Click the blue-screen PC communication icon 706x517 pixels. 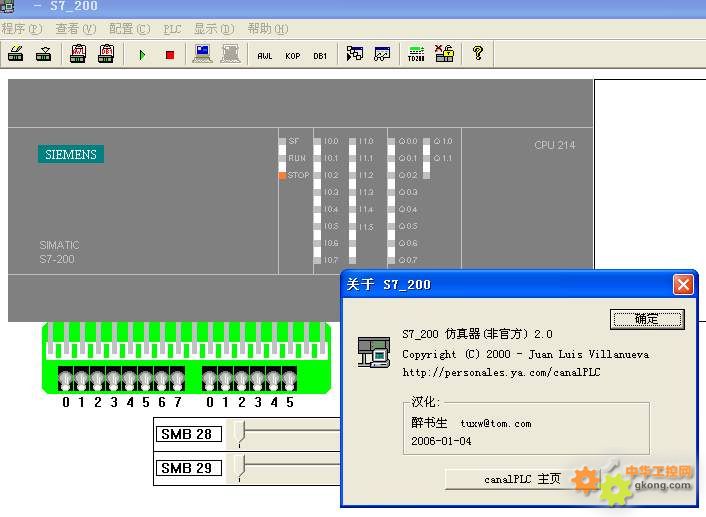click(202, 54)
